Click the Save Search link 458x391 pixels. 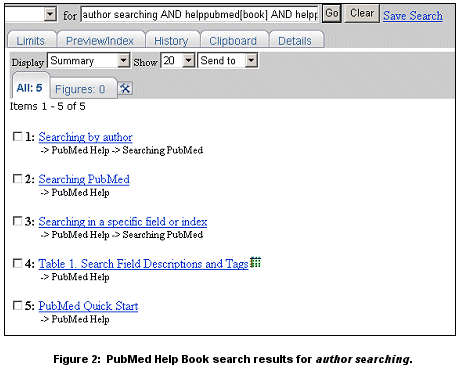pyautogui.click(x=413, y=15)
